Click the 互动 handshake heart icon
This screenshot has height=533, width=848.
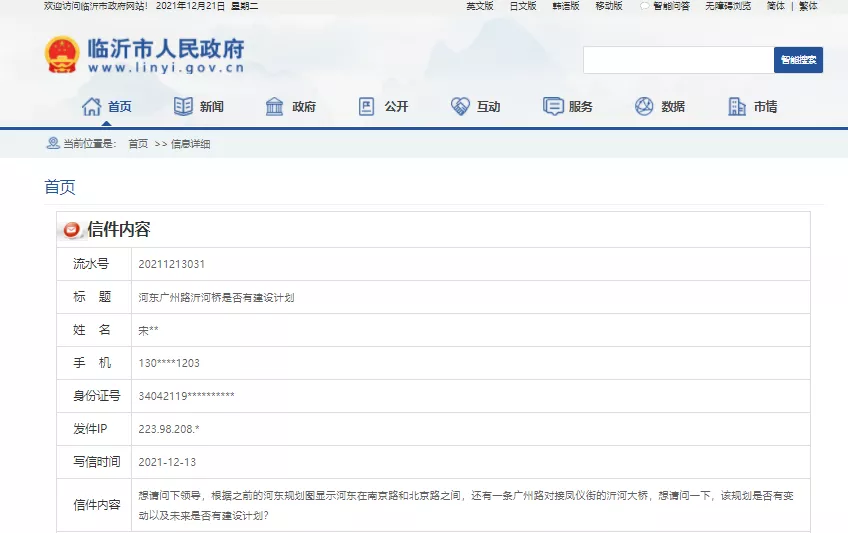tap(460, 106)
